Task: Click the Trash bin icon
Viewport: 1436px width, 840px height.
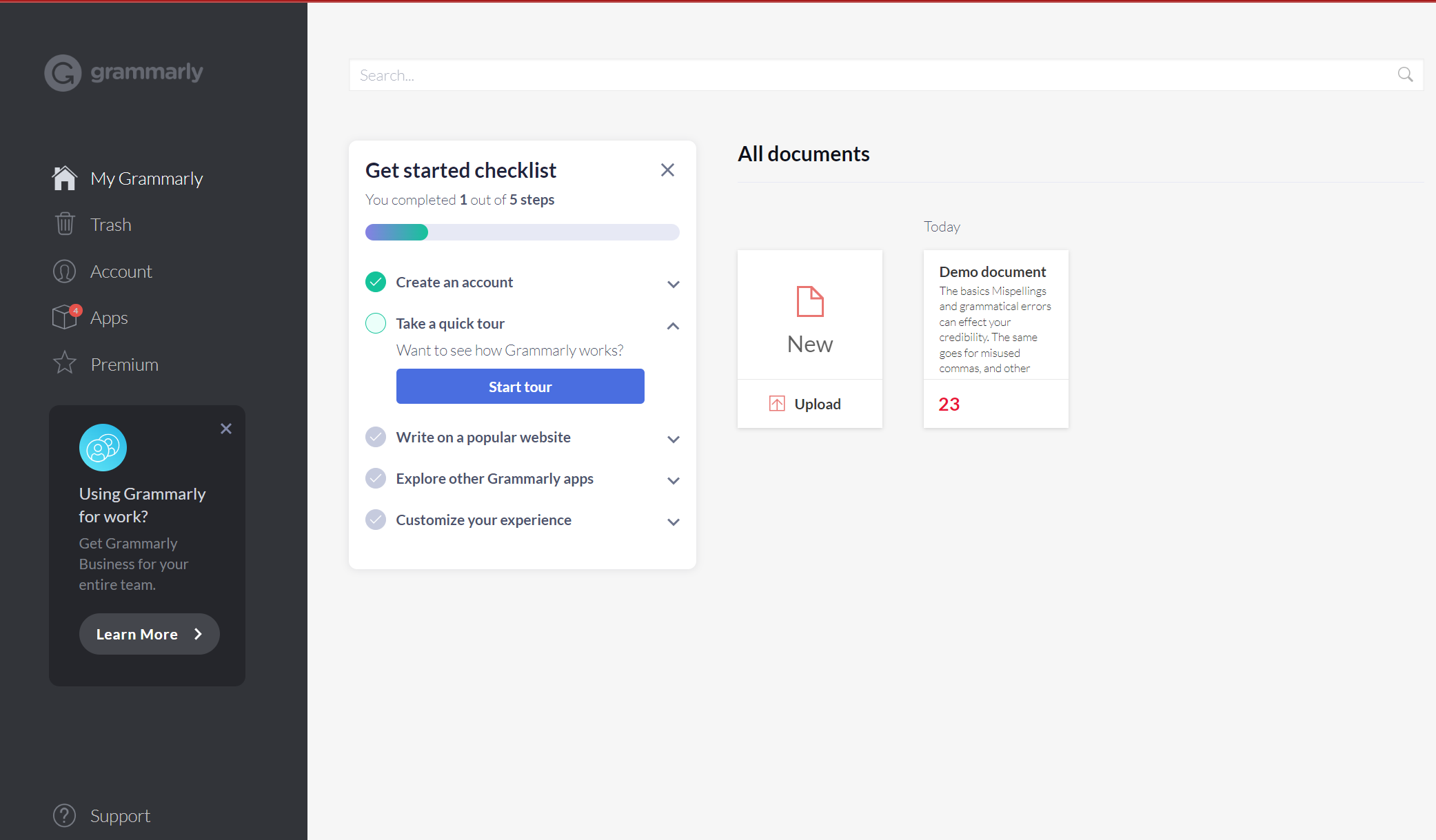Action: [65, 224]
